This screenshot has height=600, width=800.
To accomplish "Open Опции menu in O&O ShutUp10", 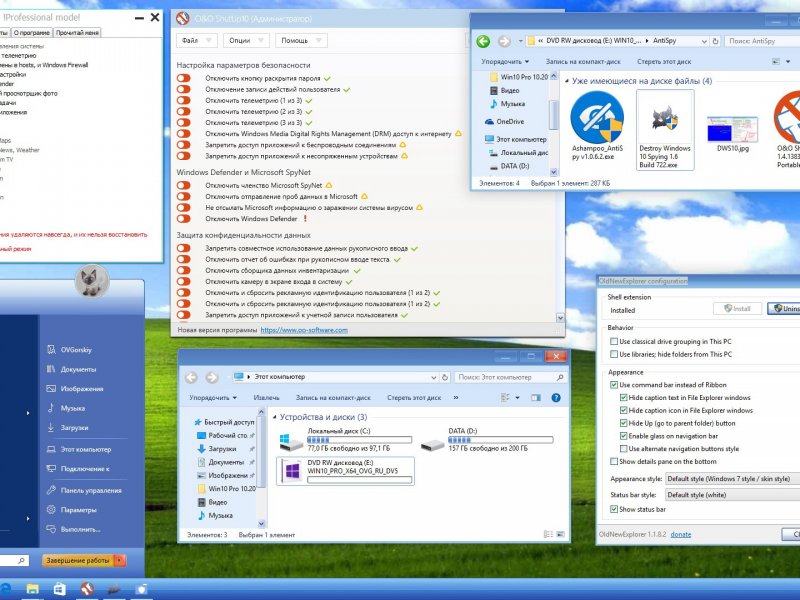I will point(246,40).
